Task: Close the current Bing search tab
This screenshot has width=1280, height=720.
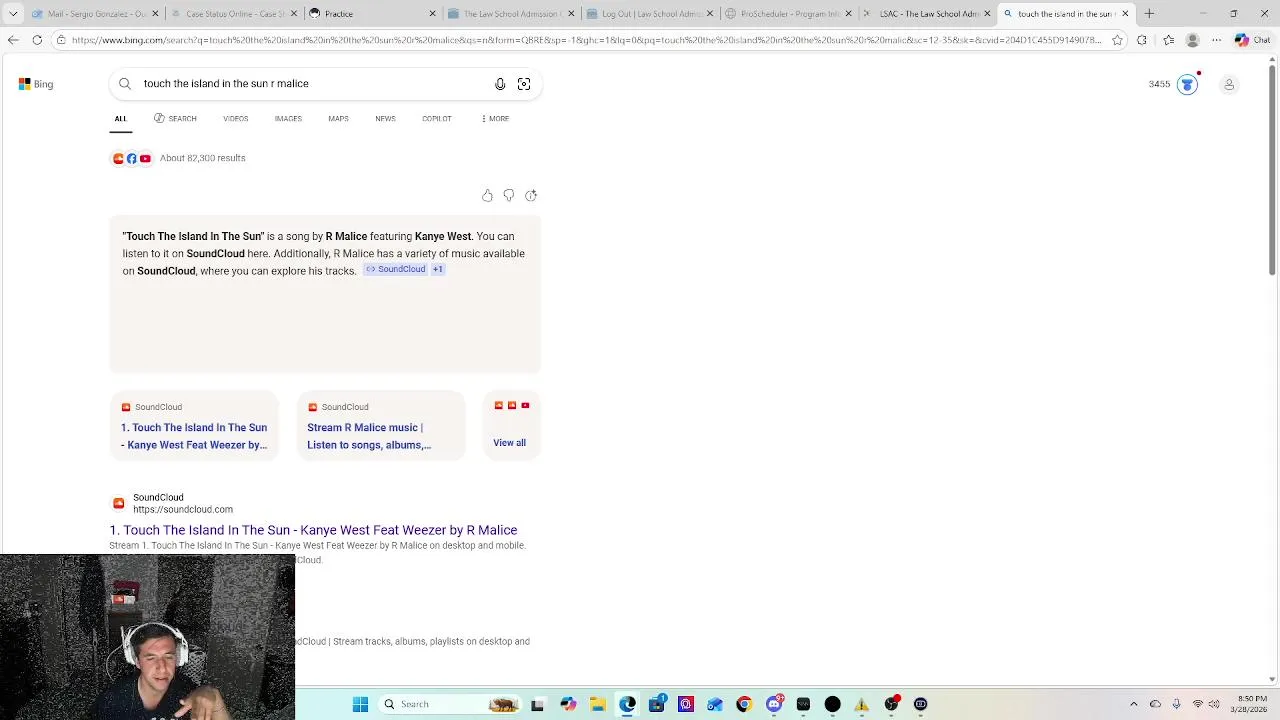Action: [1125, 14]
